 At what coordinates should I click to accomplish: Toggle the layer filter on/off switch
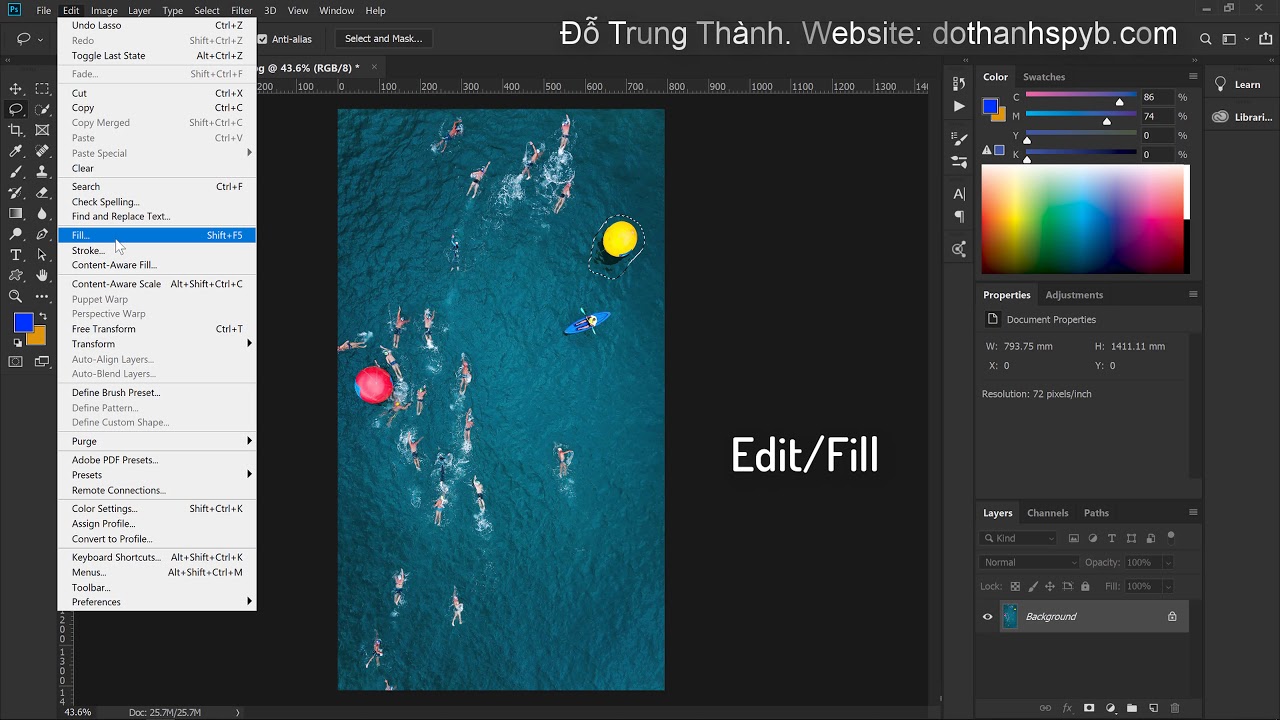tap(1171, 537)
